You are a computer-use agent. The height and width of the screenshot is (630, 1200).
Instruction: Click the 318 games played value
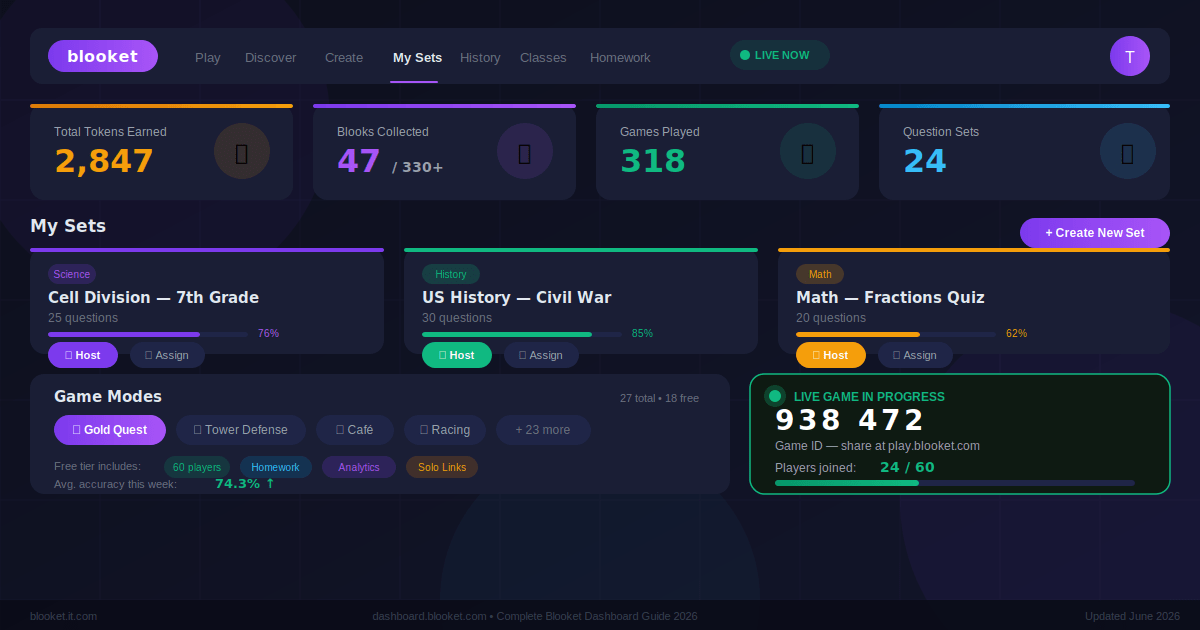click(653, 161)
